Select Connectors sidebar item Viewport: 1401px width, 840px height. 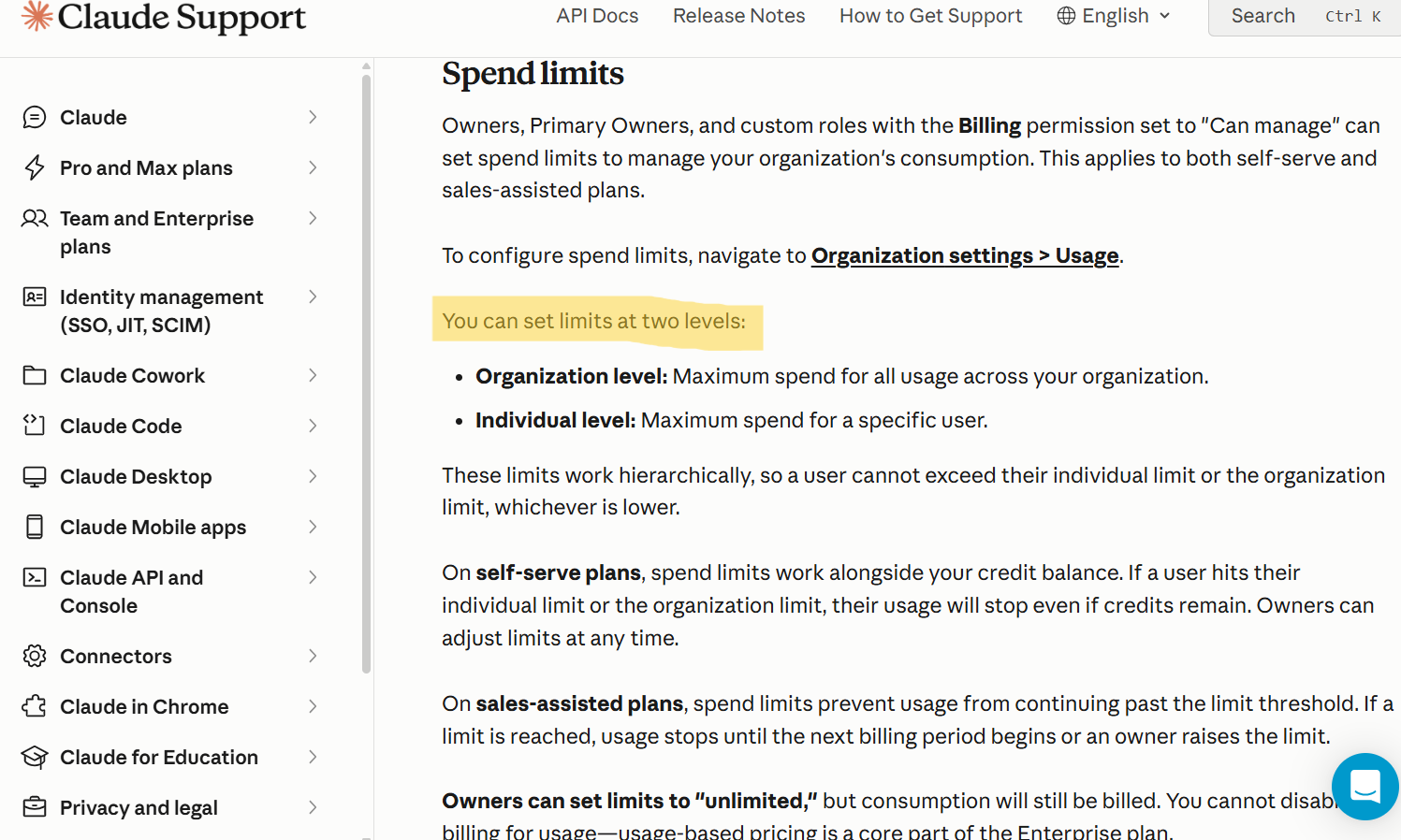(x=116, y=656)
